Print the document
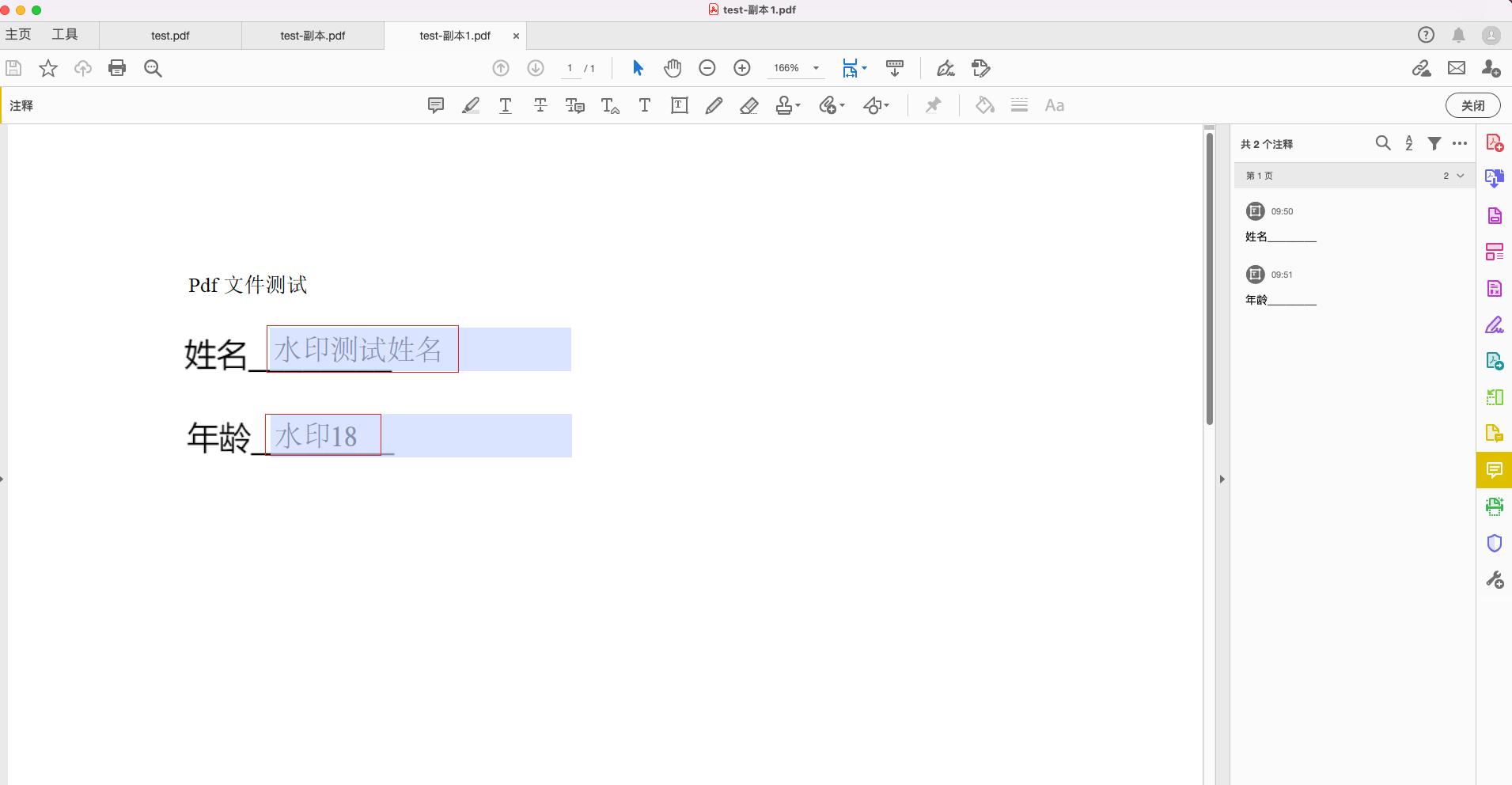 coord(117,68)
